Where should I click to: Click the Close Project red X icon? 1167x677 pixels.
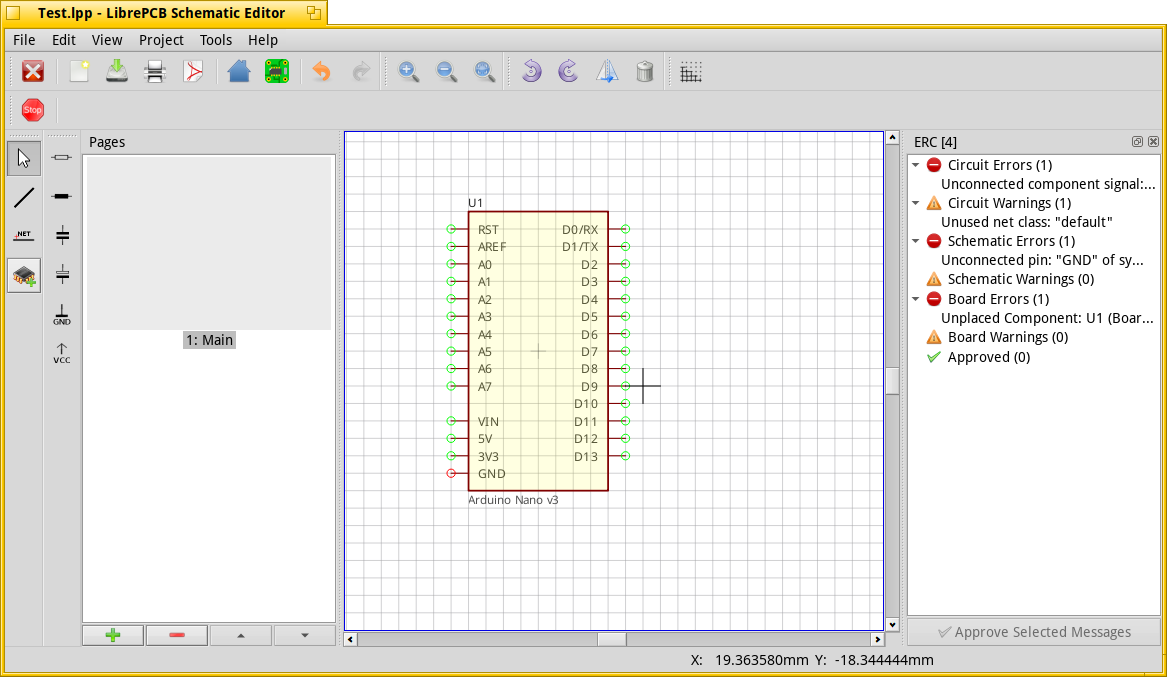[x=33, y=71]
